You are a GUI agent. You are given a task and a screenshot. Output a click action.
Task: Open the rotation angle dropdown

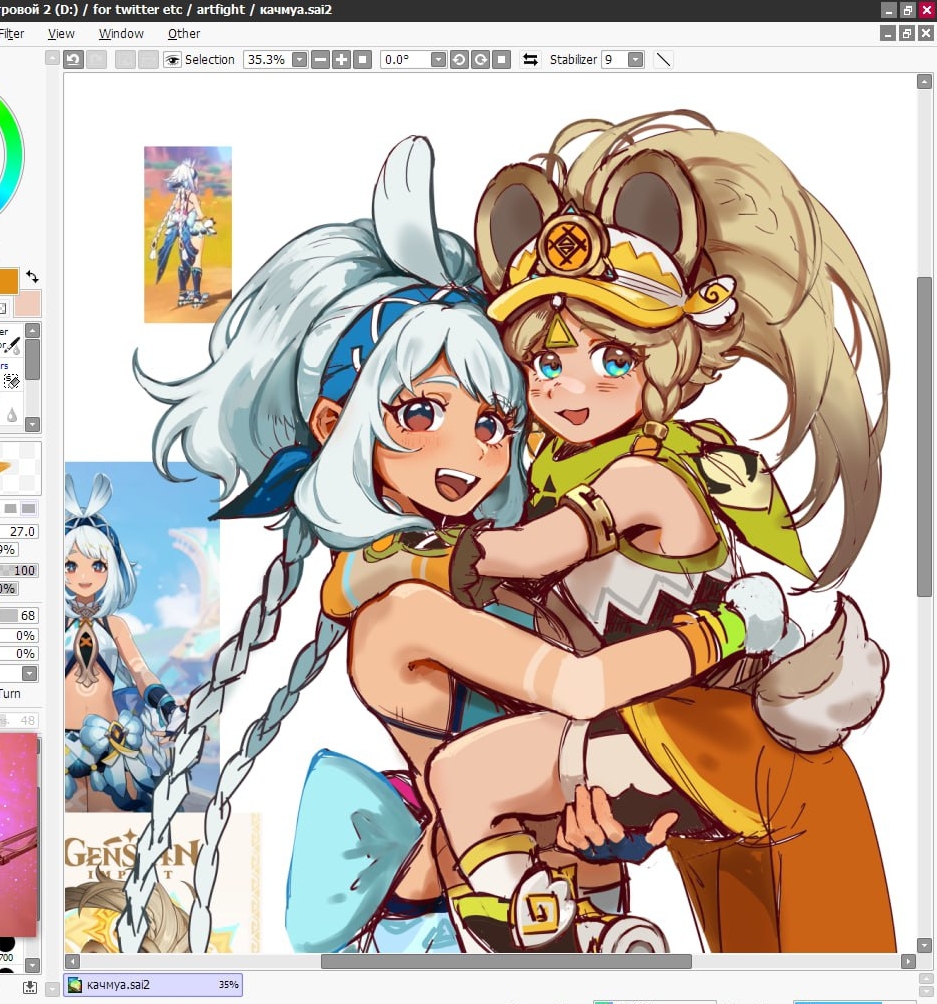coord(438,60)
